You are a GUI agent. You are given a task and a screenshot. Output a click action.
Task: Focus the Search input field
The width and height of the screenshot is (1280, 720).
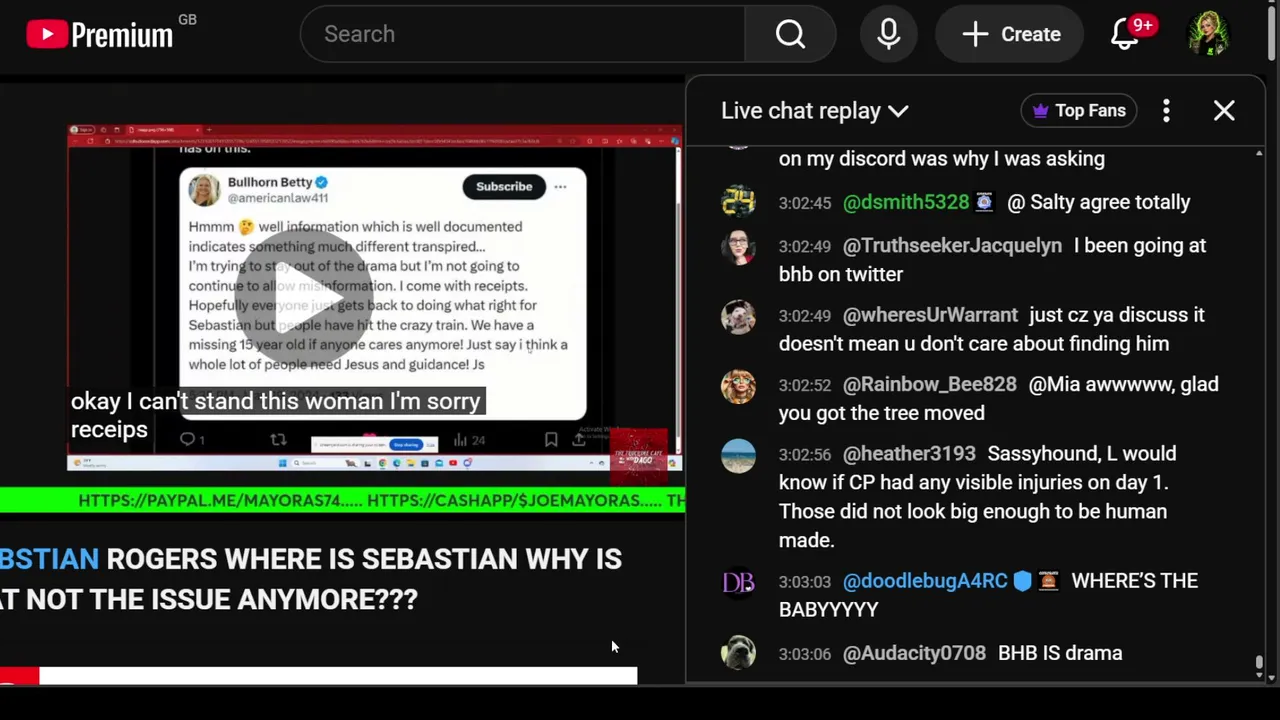click(523, 34)
